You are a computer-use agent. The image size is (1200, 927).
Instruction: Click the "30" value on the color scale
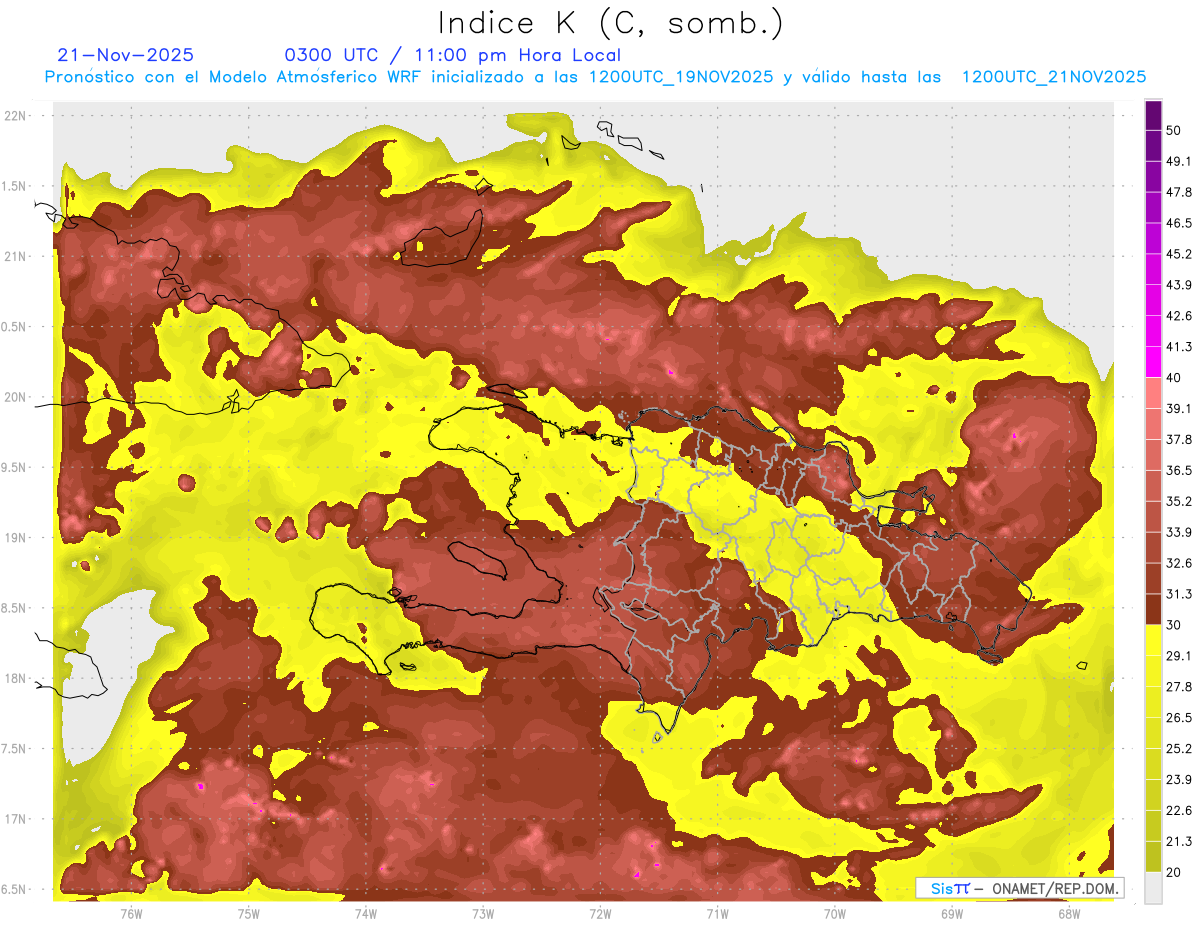(x=1174, y=625)
